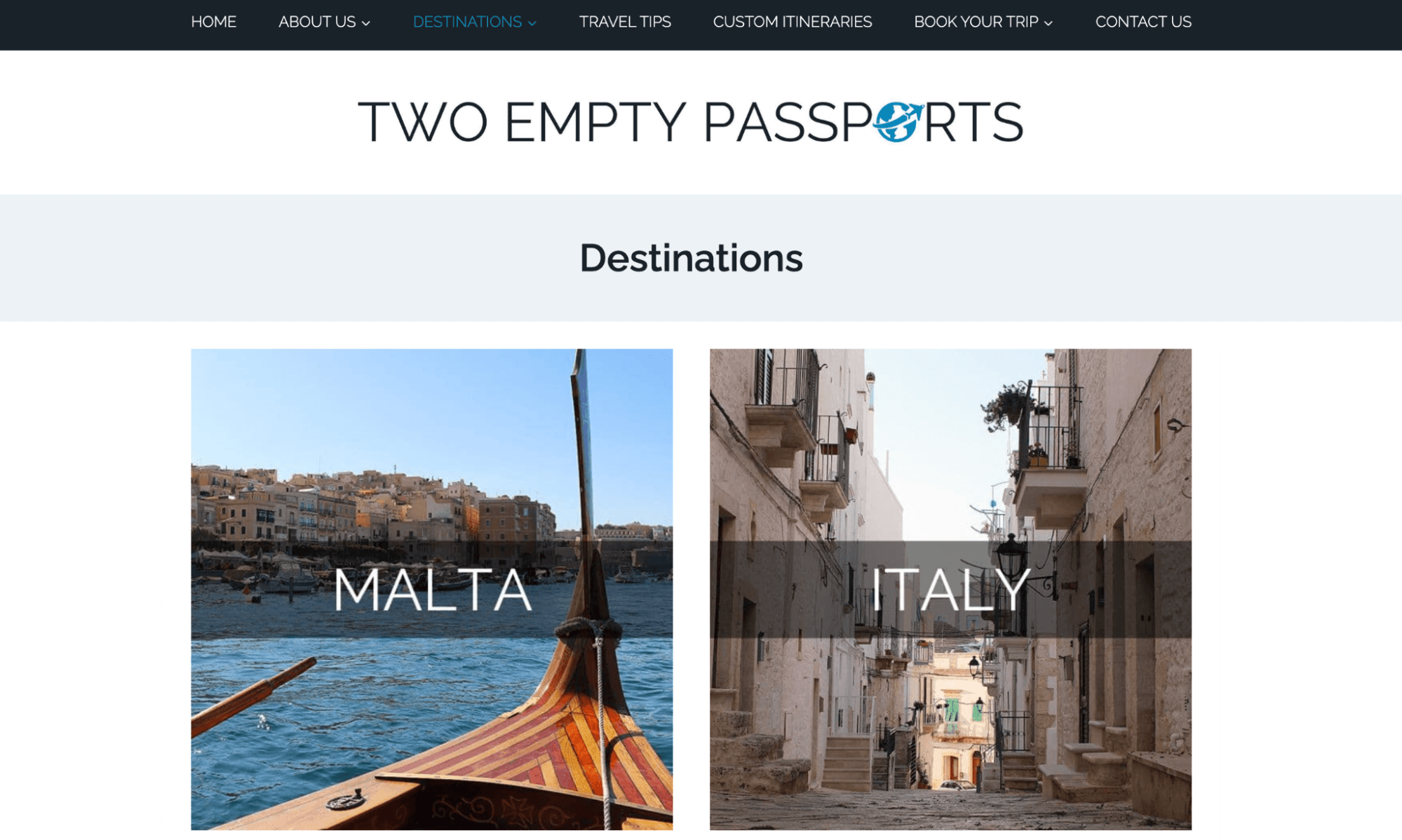Click the ITALY overlay text

click(x=950, y=589)
